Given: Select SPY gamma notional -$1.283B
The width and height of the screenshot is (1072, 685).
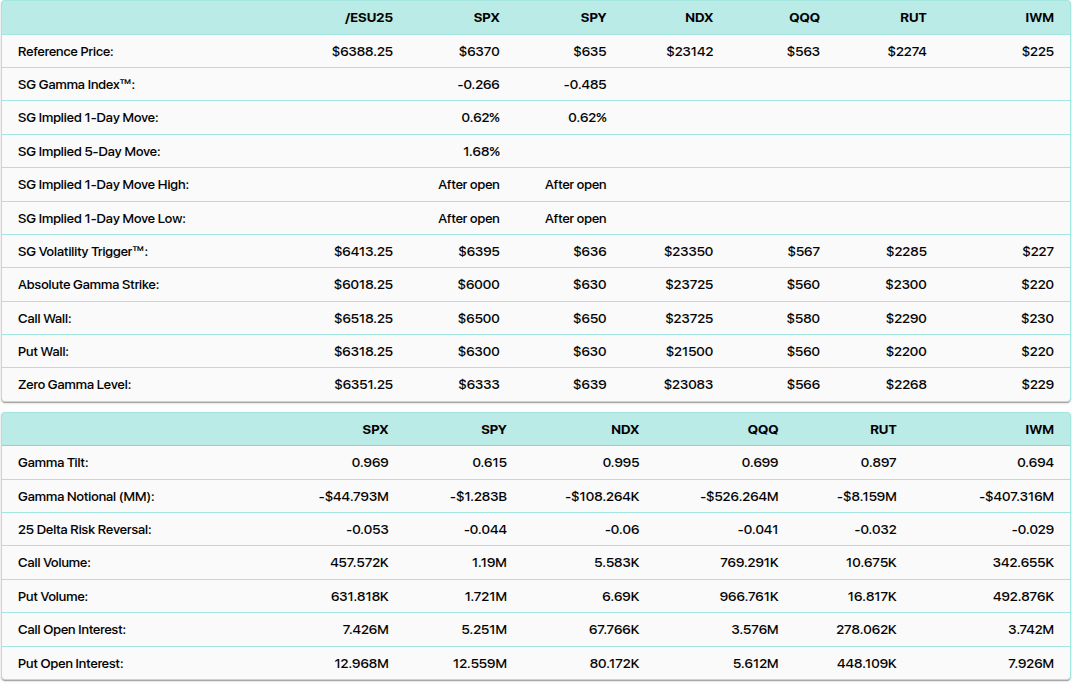Looking at the screenshot, I should pyautogui.click(x=479, y=497).
